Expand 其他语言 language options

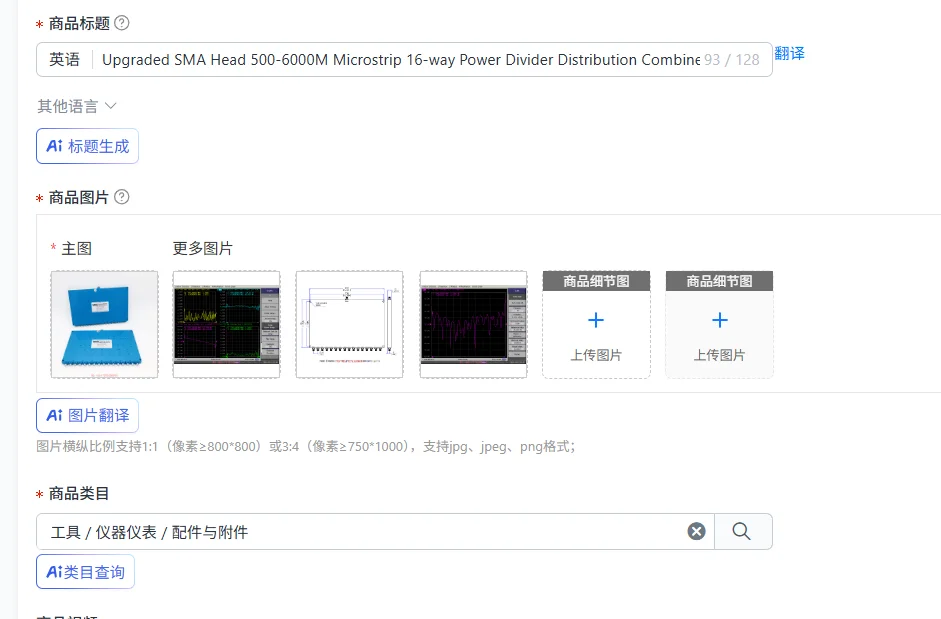[x=77, y=106]
